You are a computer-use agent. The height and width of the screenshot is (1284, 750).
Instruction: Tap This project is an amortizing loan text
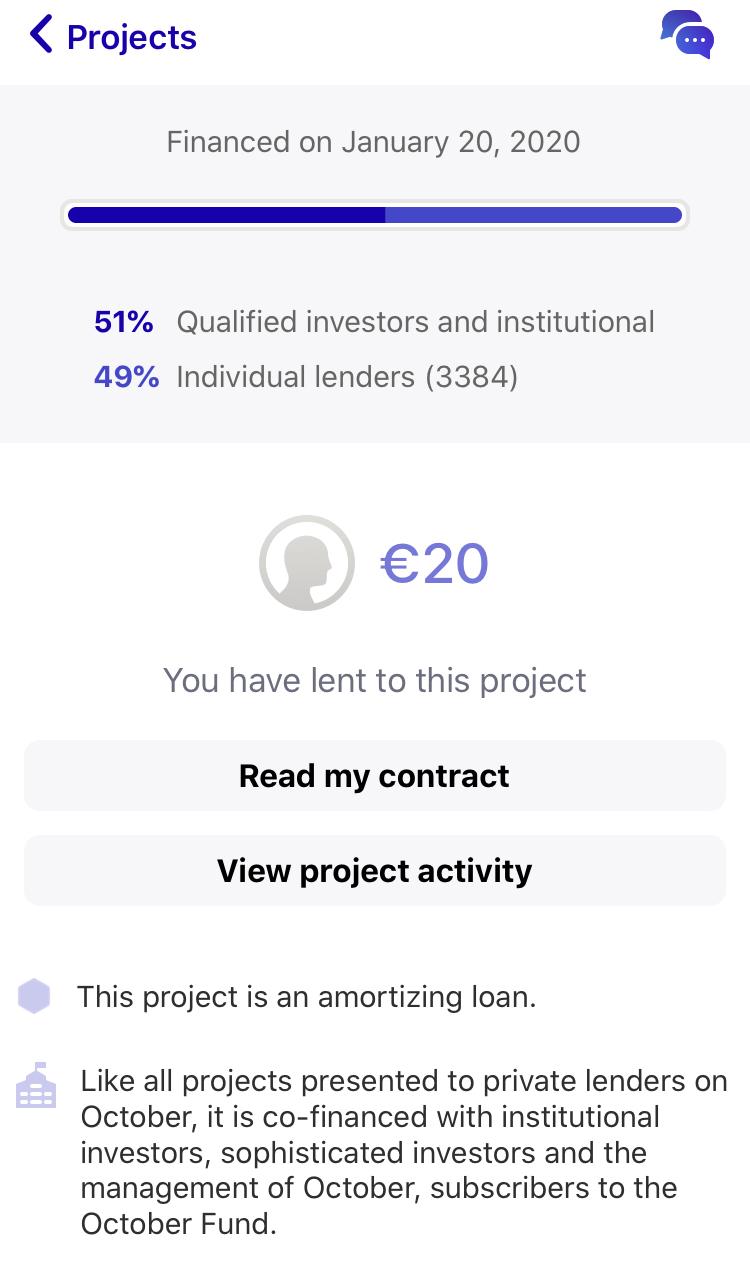point(307,997)
